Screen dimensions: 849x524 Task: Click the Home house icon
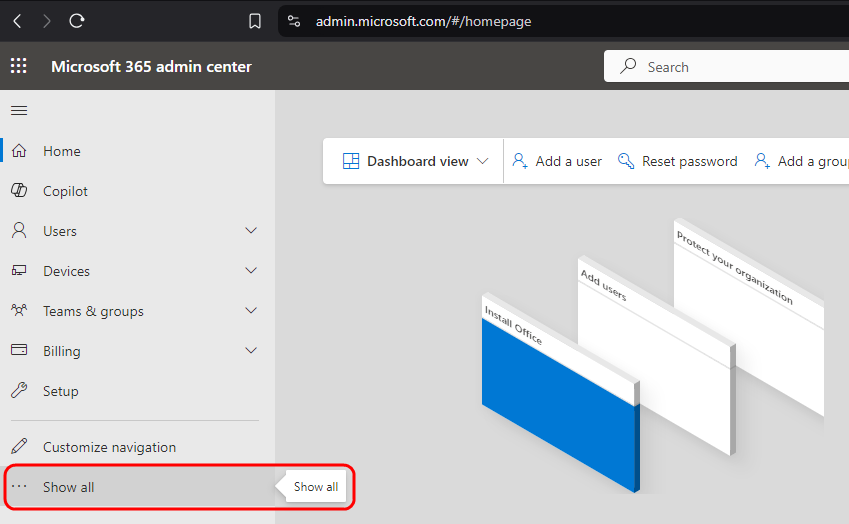point(19,151)
